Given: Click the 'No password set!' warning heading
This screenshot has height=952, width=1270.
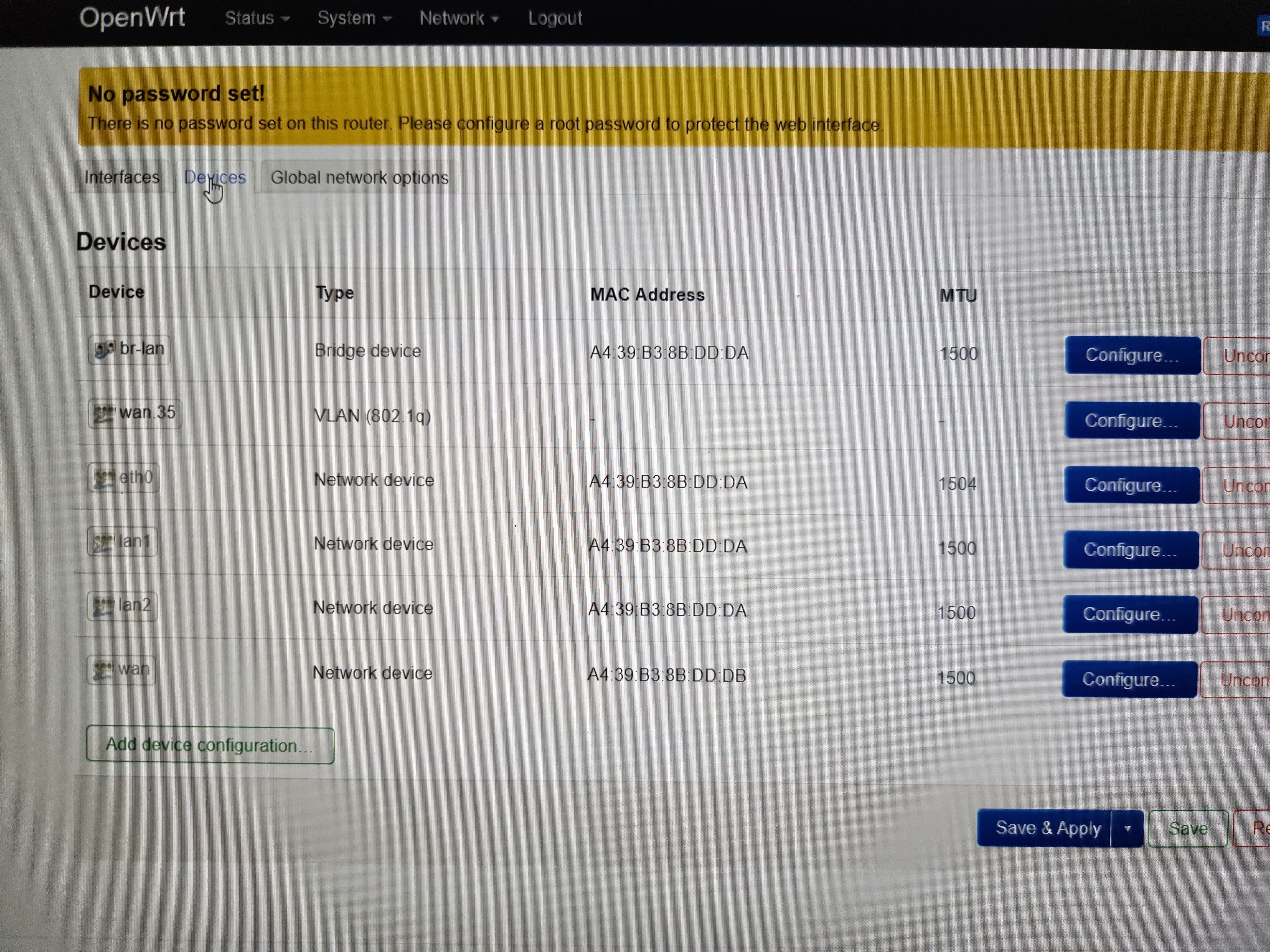Looking at the screenshot, I should click(176, 94).
